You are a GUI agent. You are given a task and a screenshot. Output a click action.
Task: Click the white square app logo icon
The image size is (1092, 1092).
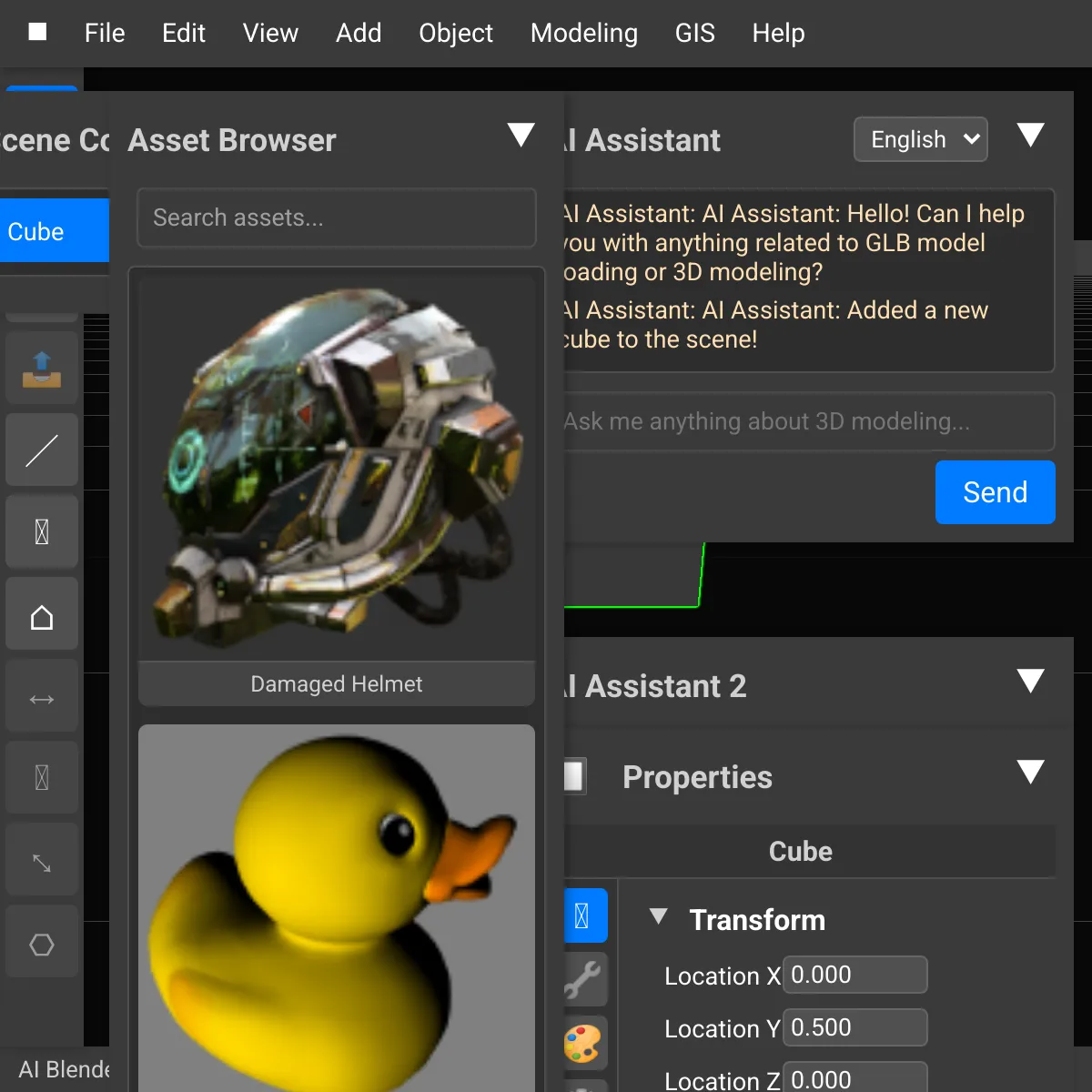pos(37,33)
